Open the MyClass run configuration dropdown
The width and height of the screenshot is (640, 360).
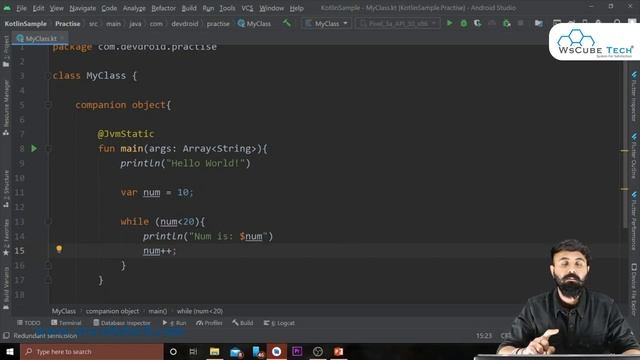click(327, 23)
